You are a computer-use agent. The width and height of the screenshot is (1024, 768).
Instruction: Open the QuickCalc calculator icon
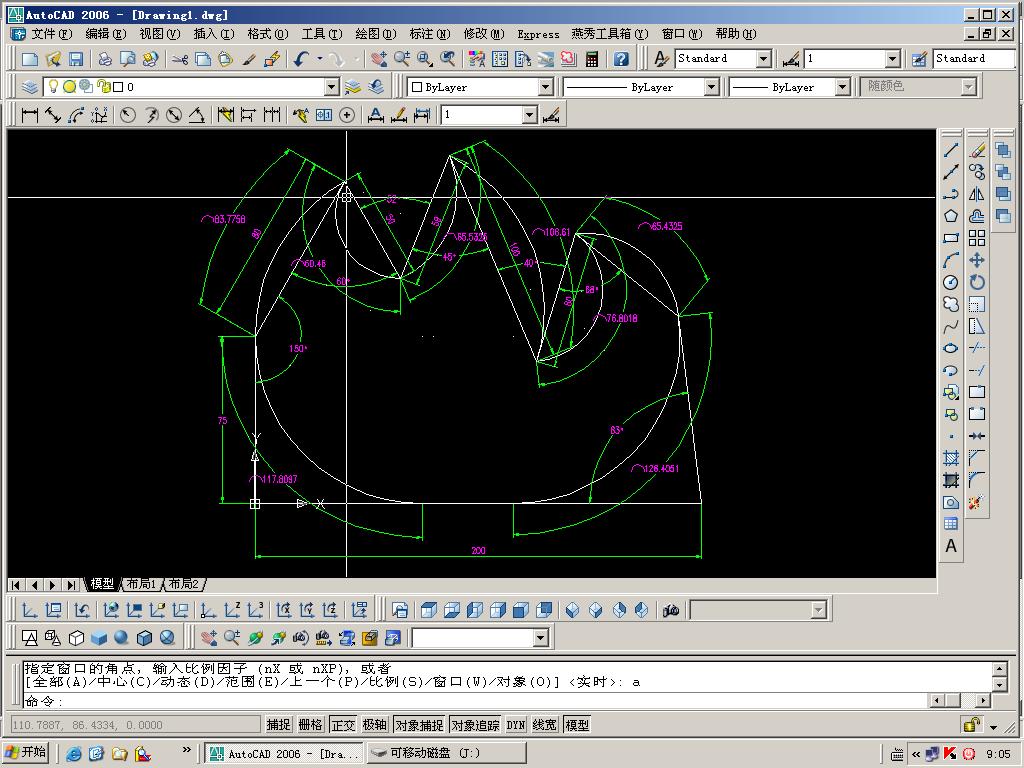(x=592, y=59)
